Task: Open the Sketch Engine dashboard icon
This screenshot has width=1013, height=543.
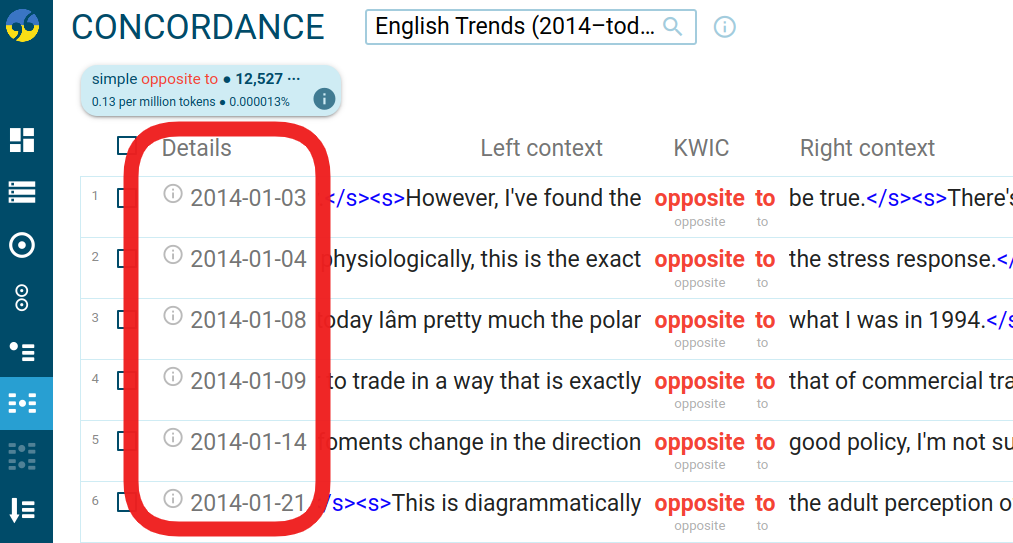Action: click(x=22, y=140)
